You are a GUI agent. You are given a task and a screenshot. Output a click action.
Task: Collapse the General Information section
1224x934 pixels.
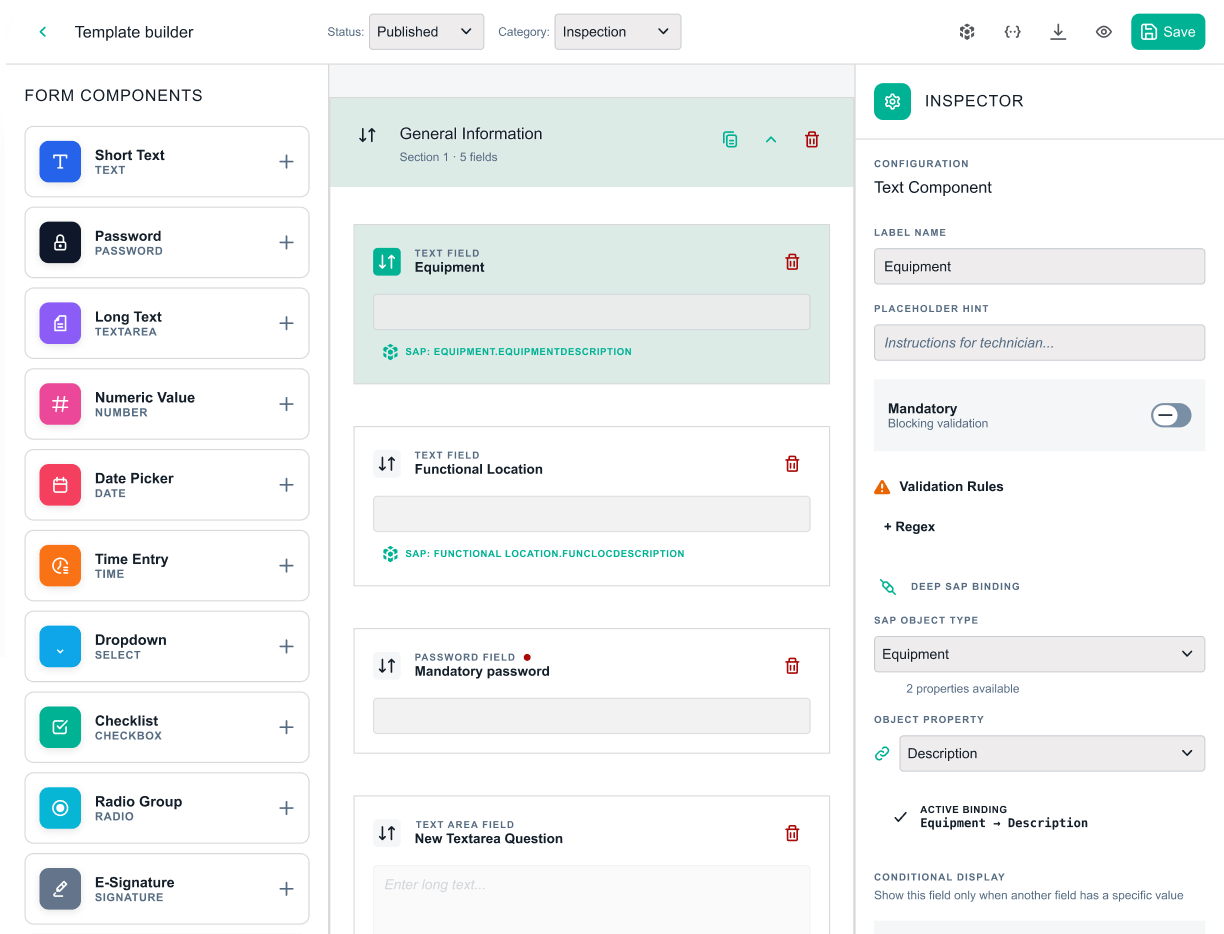pyautogui.click(x=771, y=140)
